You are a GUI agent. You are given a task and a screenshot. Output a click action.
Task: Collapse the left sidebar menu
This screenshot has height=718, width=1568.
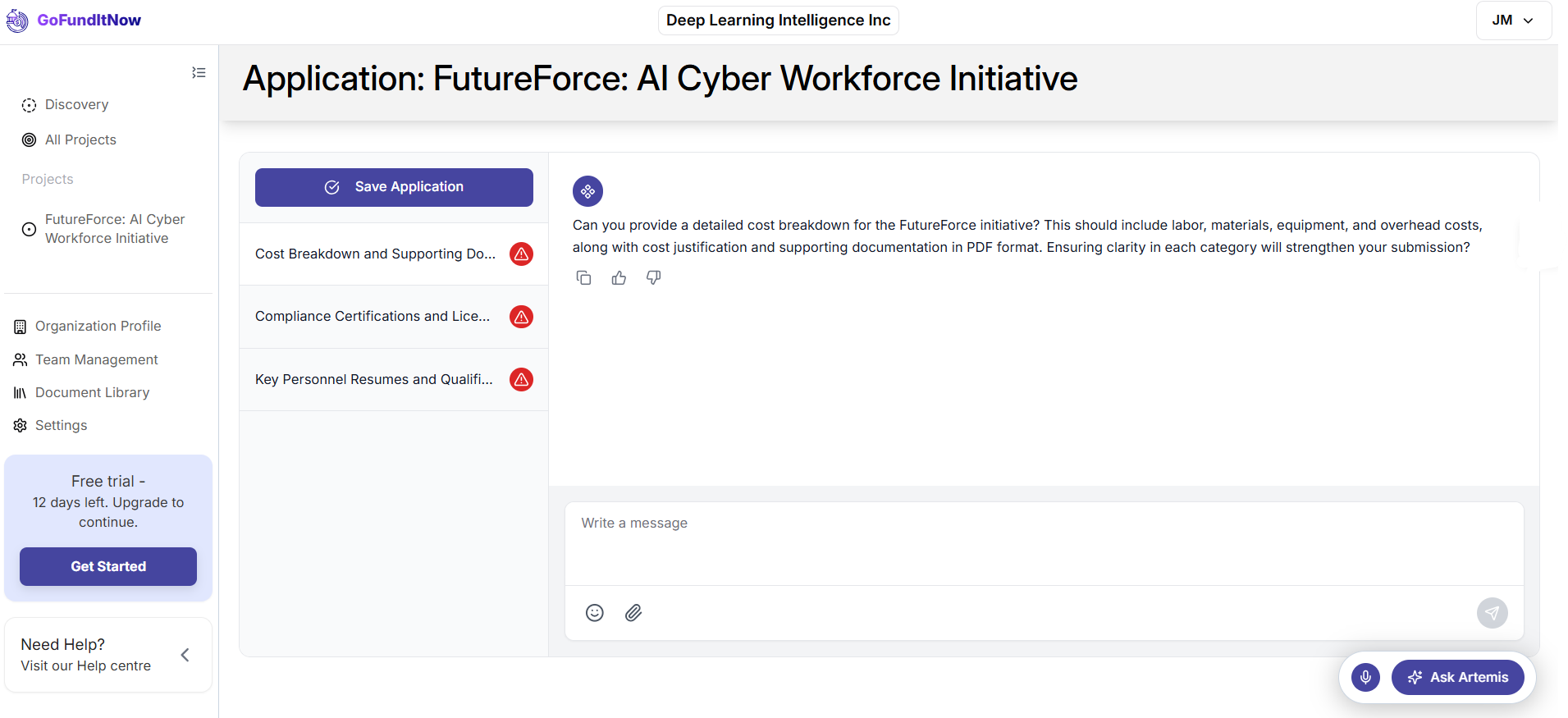point(199,73)
